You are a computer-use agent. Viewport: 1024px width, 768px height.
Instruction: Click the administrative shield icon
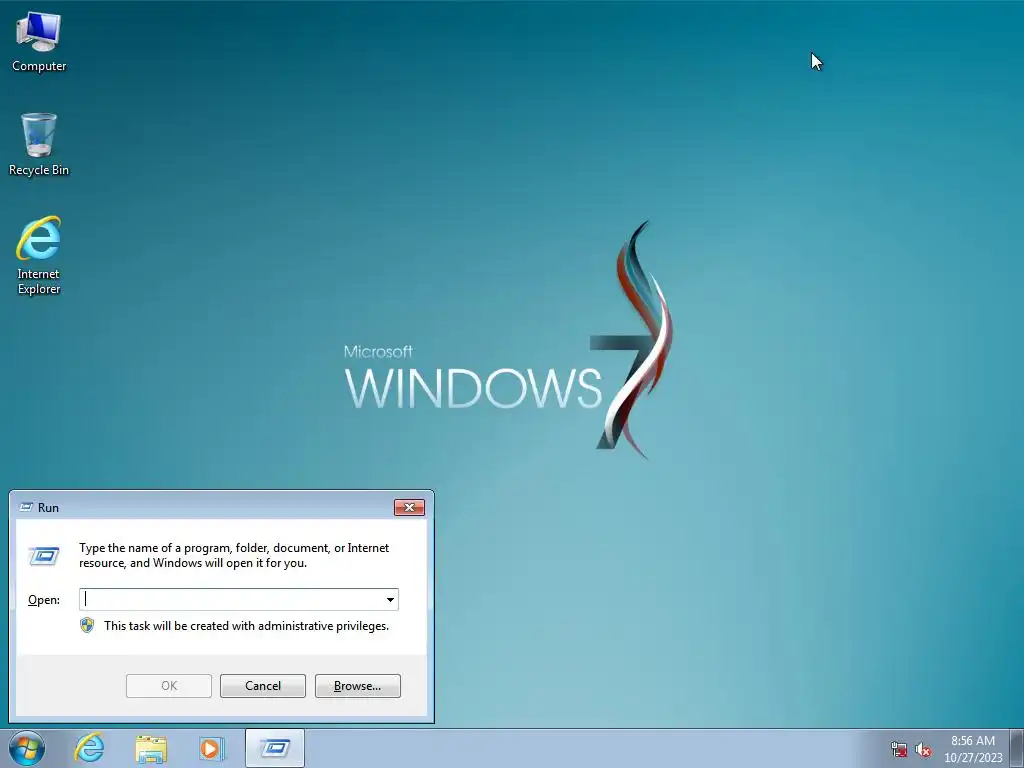(87, 626)
